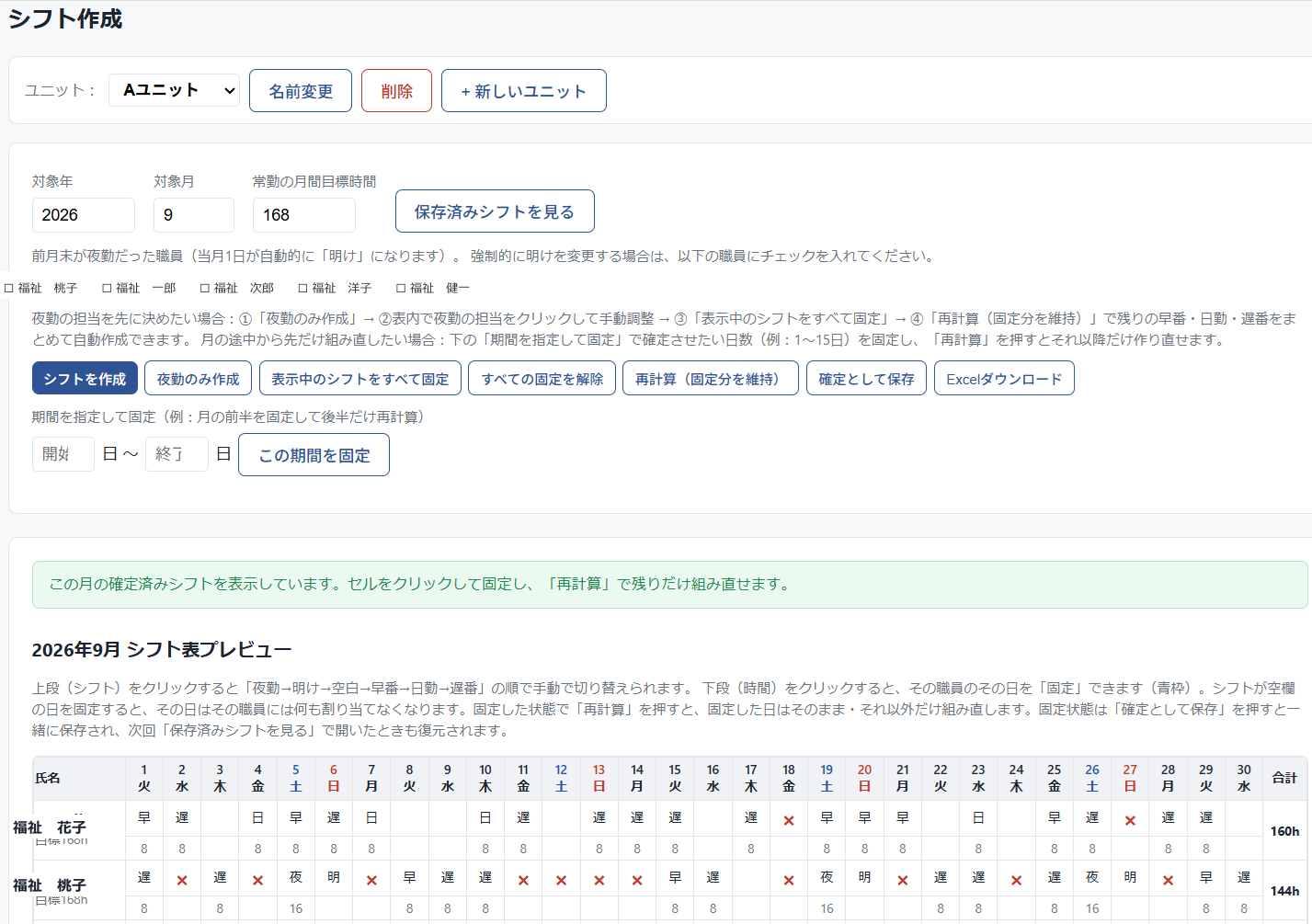Focus the 対象年 field showing 2026
Viewport: 1312px width, 924px height.
pos(84,215)
